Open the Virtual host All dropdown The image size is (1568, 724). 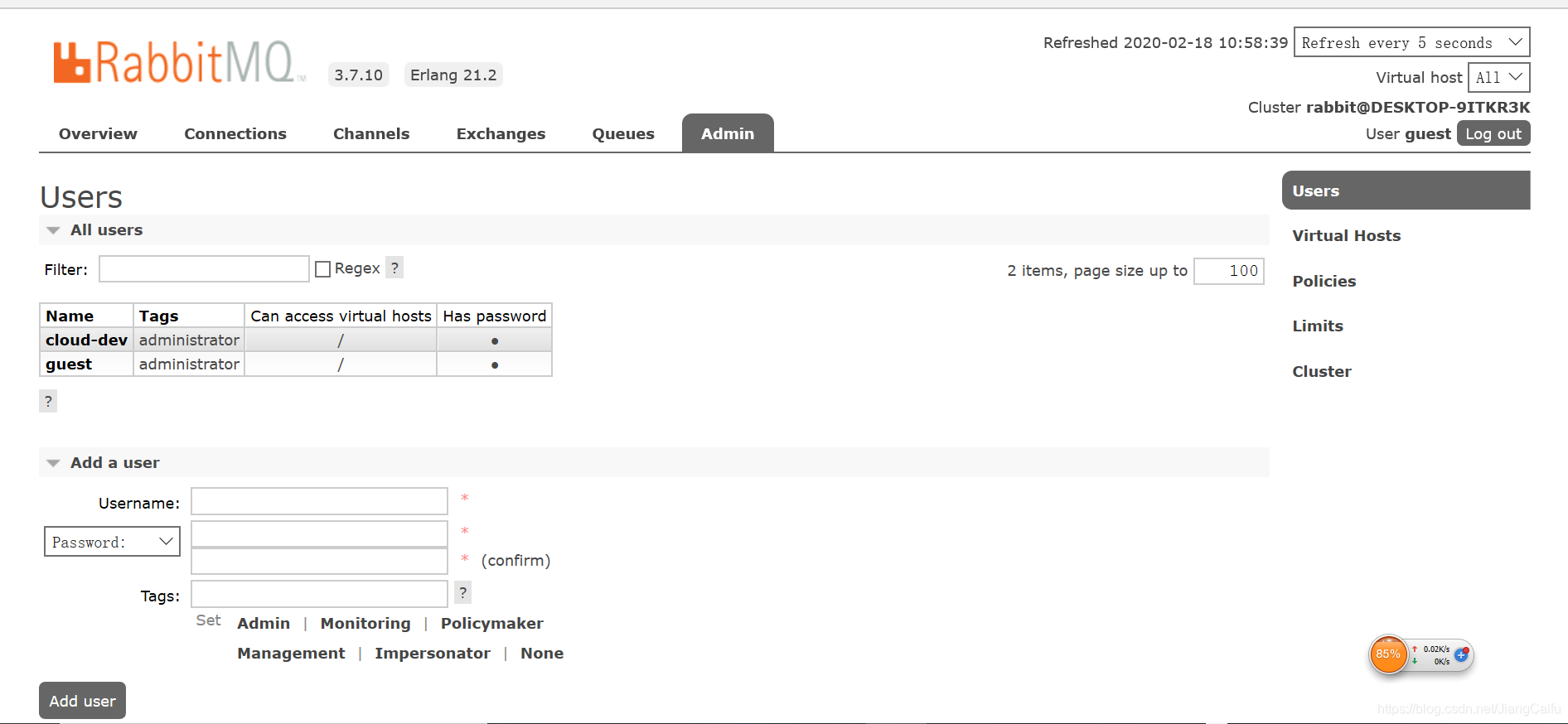[1499, 77]
